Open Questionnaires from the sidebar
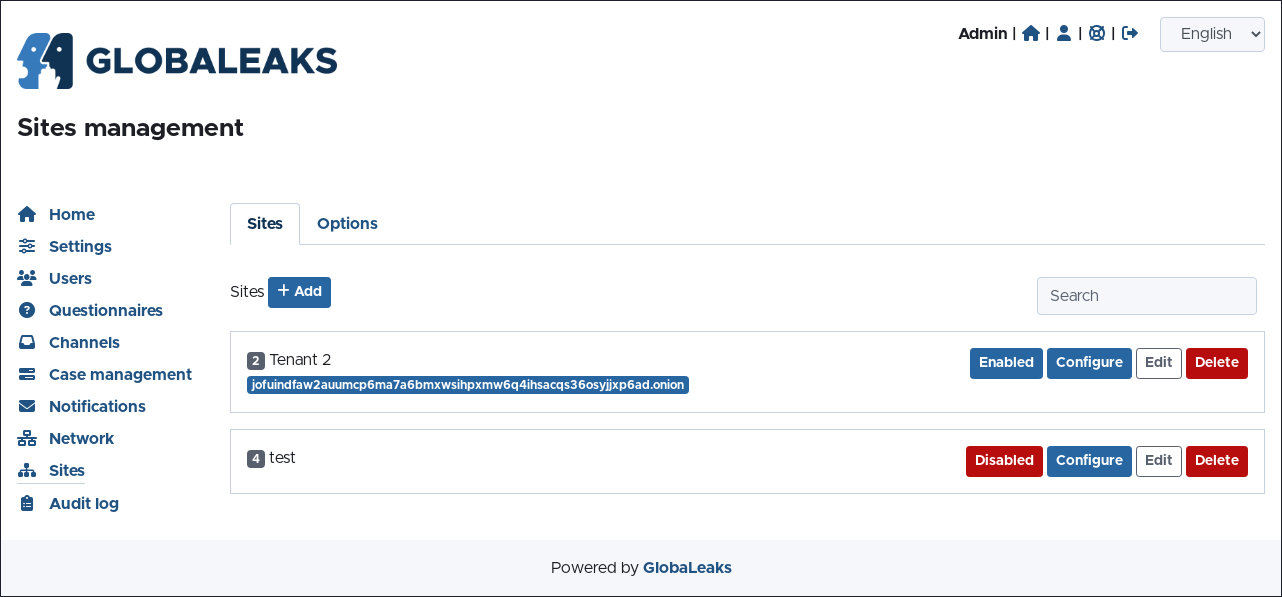The width and height of the screenshot is (1282, 597). pos(105,310)
